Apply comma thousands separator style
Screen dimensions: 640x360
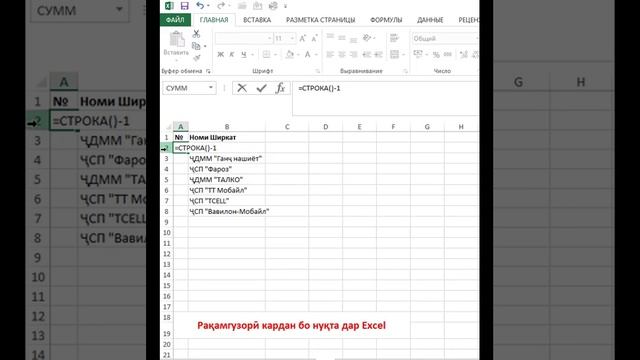(448, 54)
